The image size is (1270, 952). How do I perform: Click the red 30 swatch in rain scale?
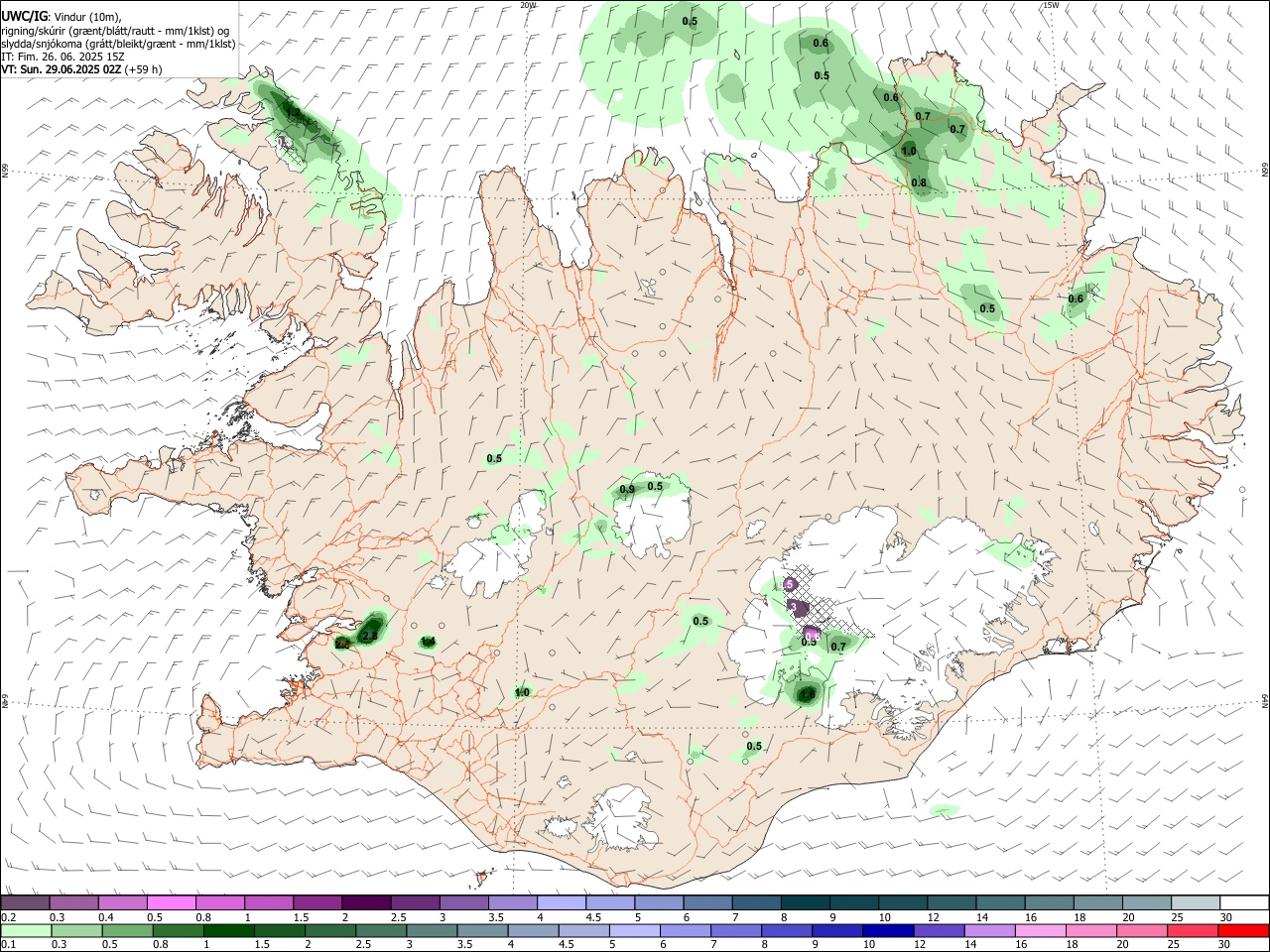pyautogui.click(x=1243, y=930)
